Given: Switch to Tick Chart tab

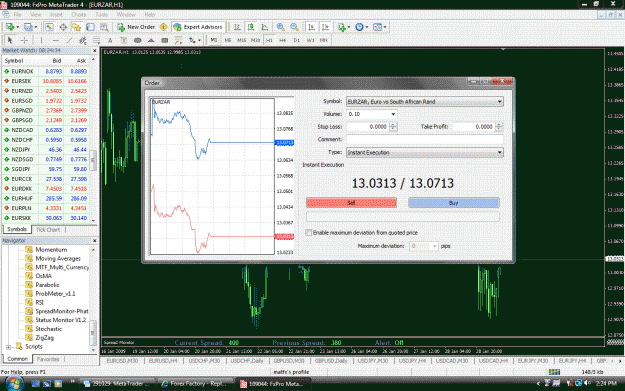Looking at the screenshot, I should [x=48, y=230].
